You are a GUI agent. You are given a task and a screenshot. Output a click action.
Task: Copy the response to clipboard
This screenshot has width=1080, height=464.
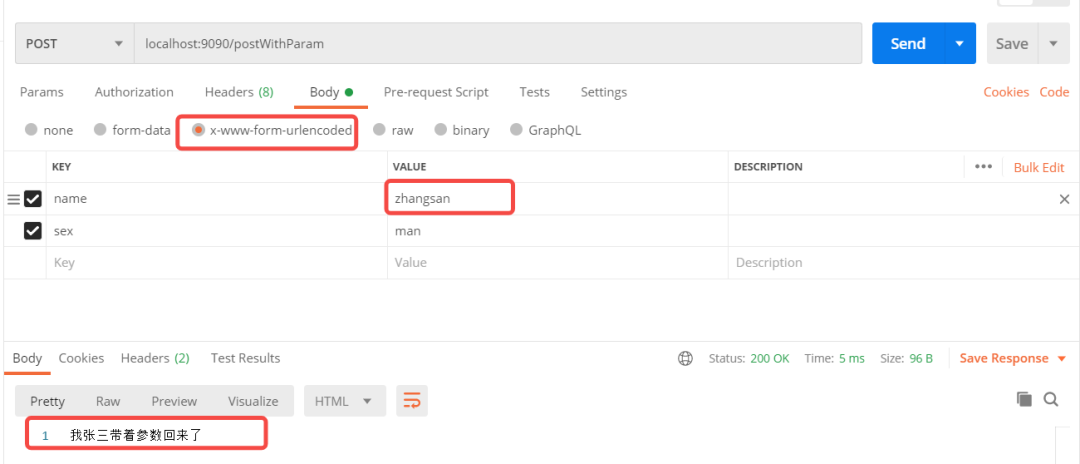pos(1024,399)
